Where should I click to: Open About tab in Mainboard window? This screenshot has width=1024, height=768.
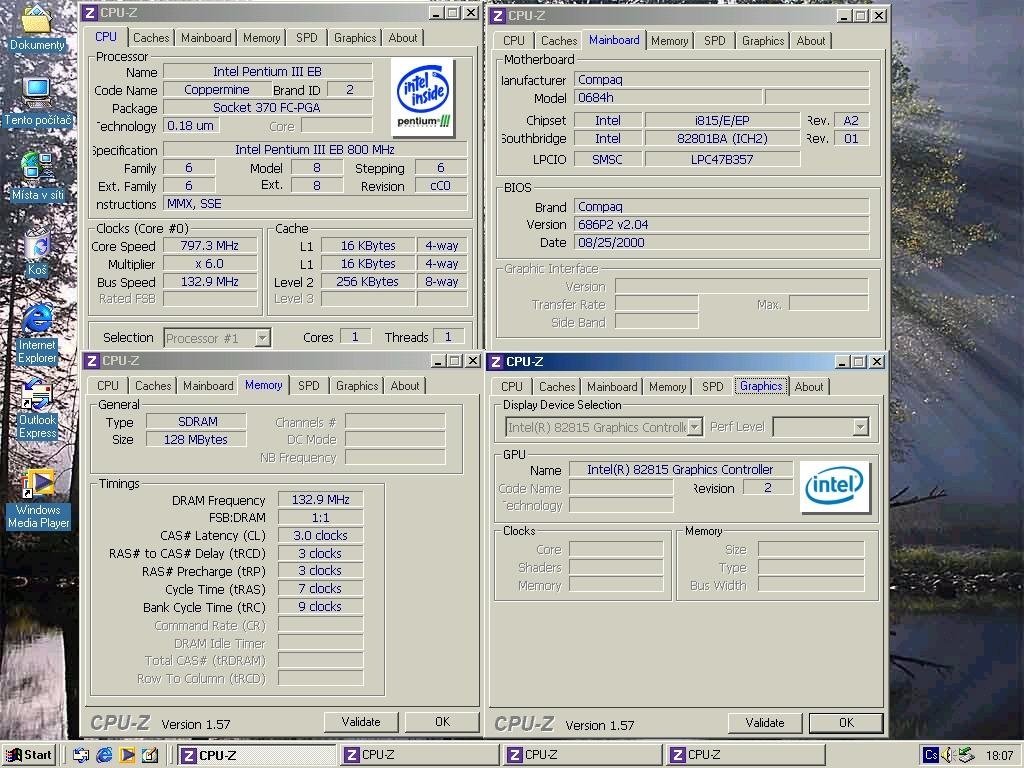pos(810,40)
